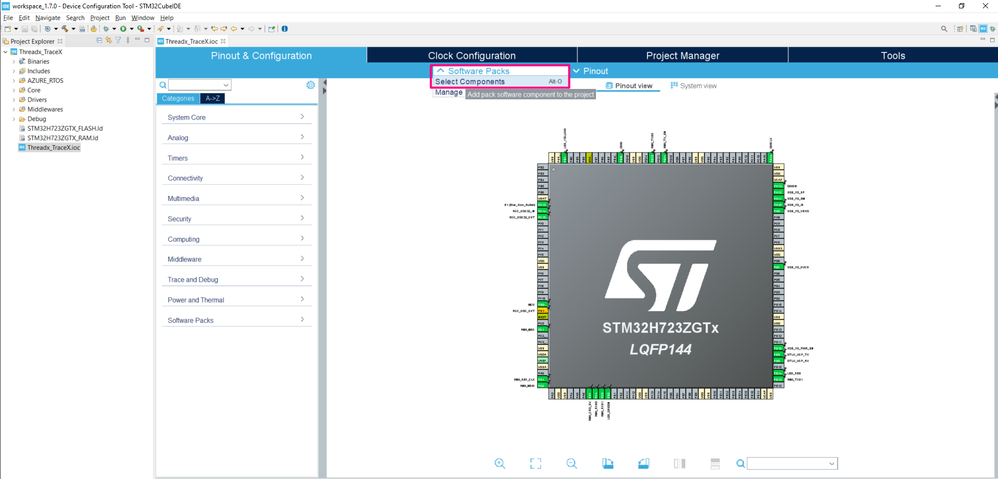
Task: Open Project Explorer view menu (three dots)
Action: tap(128, 41)
